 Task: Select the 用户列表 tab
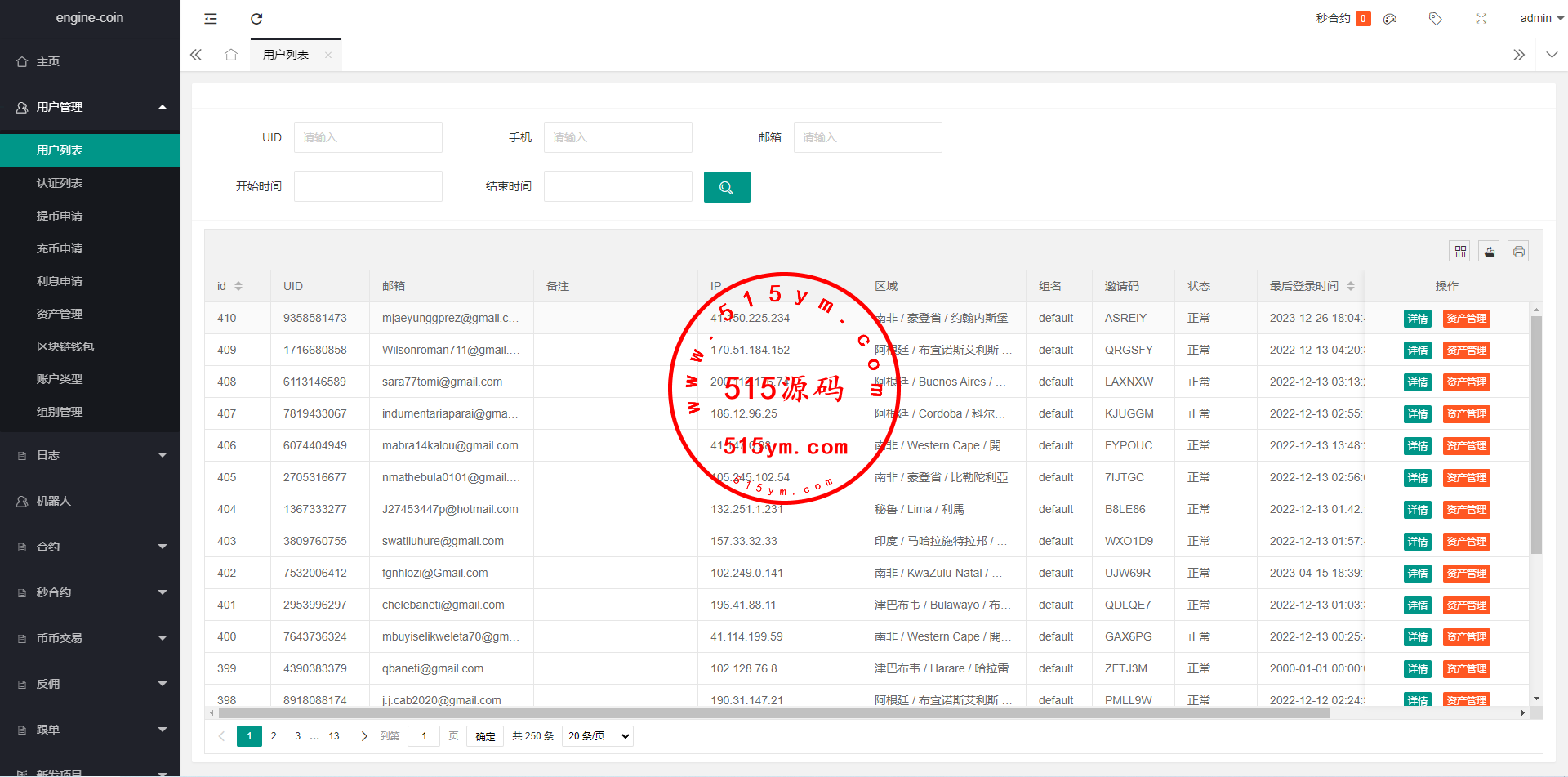tap(286, 55)
